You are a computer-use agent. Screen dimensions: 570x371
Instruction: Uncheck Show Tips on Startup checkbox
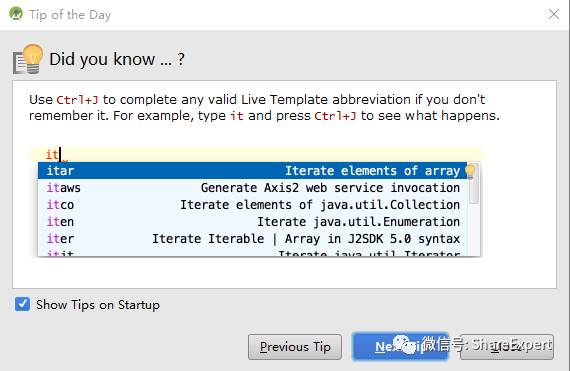(23, 304)
